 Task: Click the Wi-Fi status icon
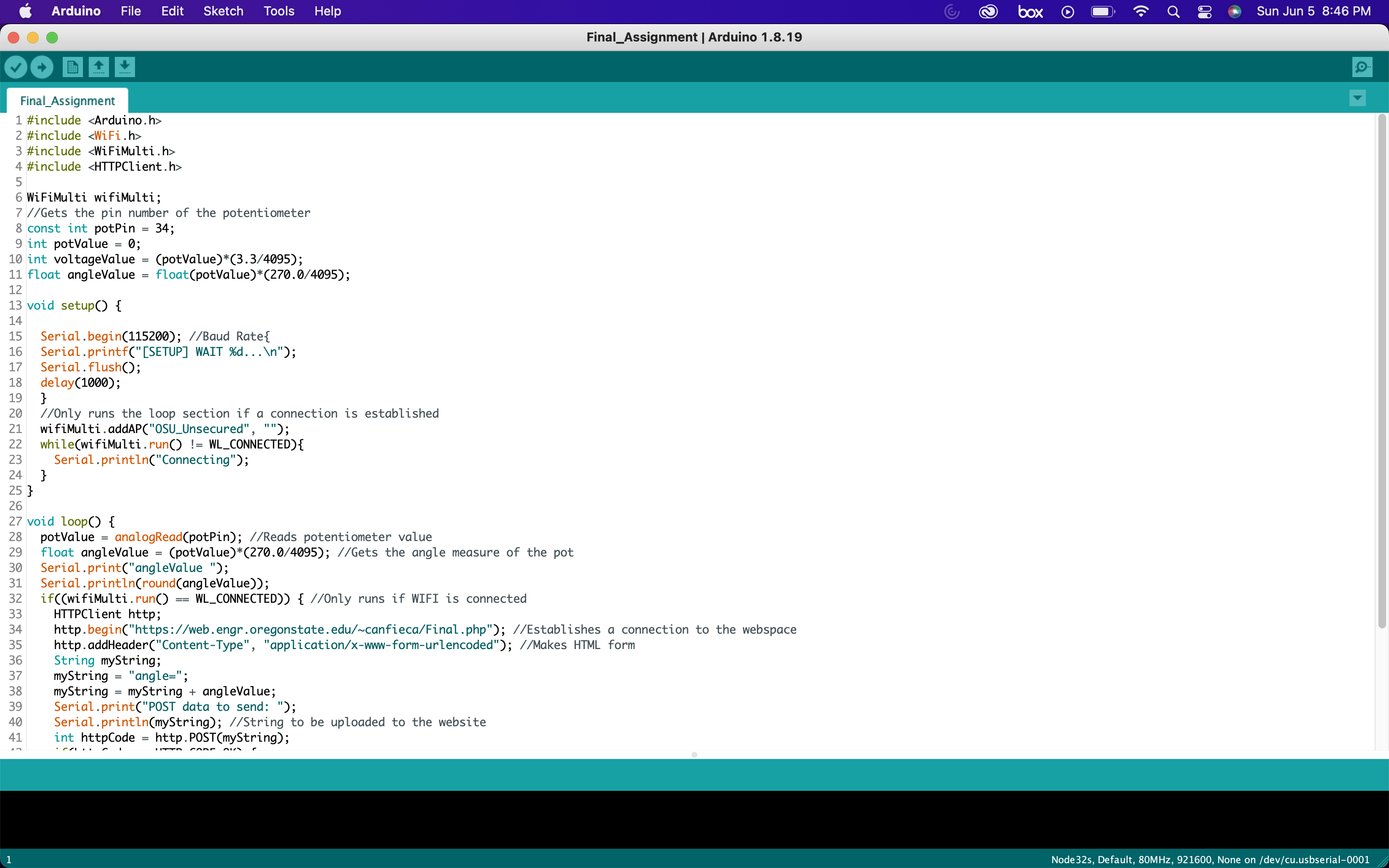pyautogui.click(x=1141, y=12)
